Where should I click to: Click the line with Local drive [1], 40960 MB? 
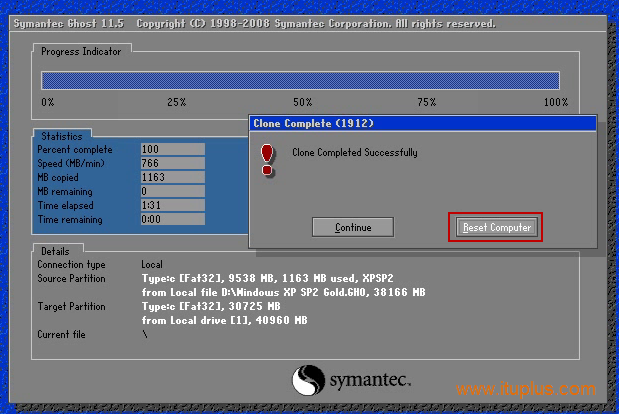(x=224, y=320)
